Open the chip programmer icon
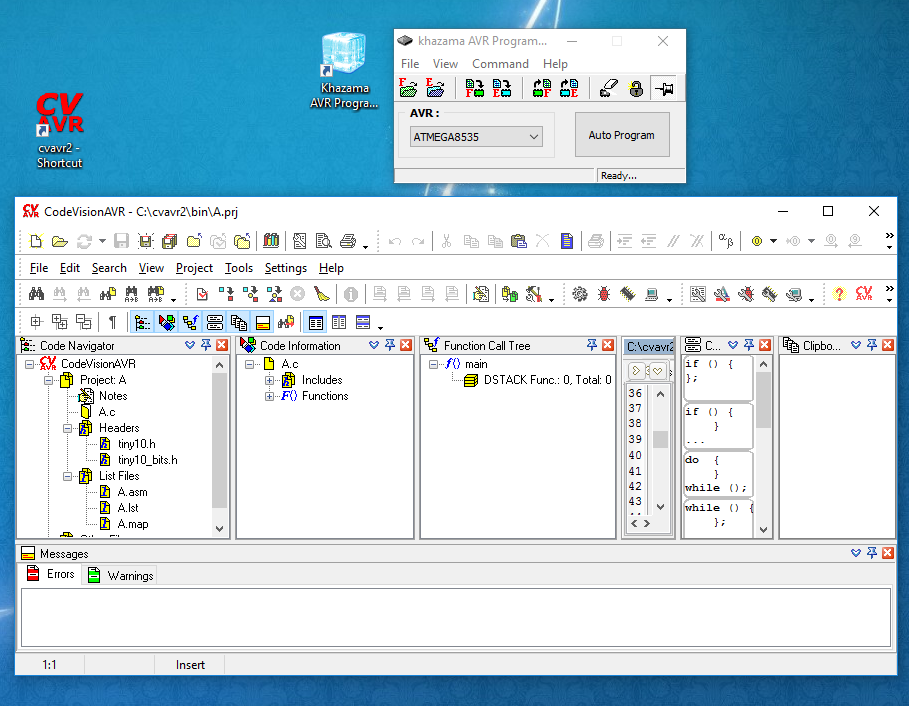Image resolution: width=909 pixels, height=706 pixels. click(627, 294)
